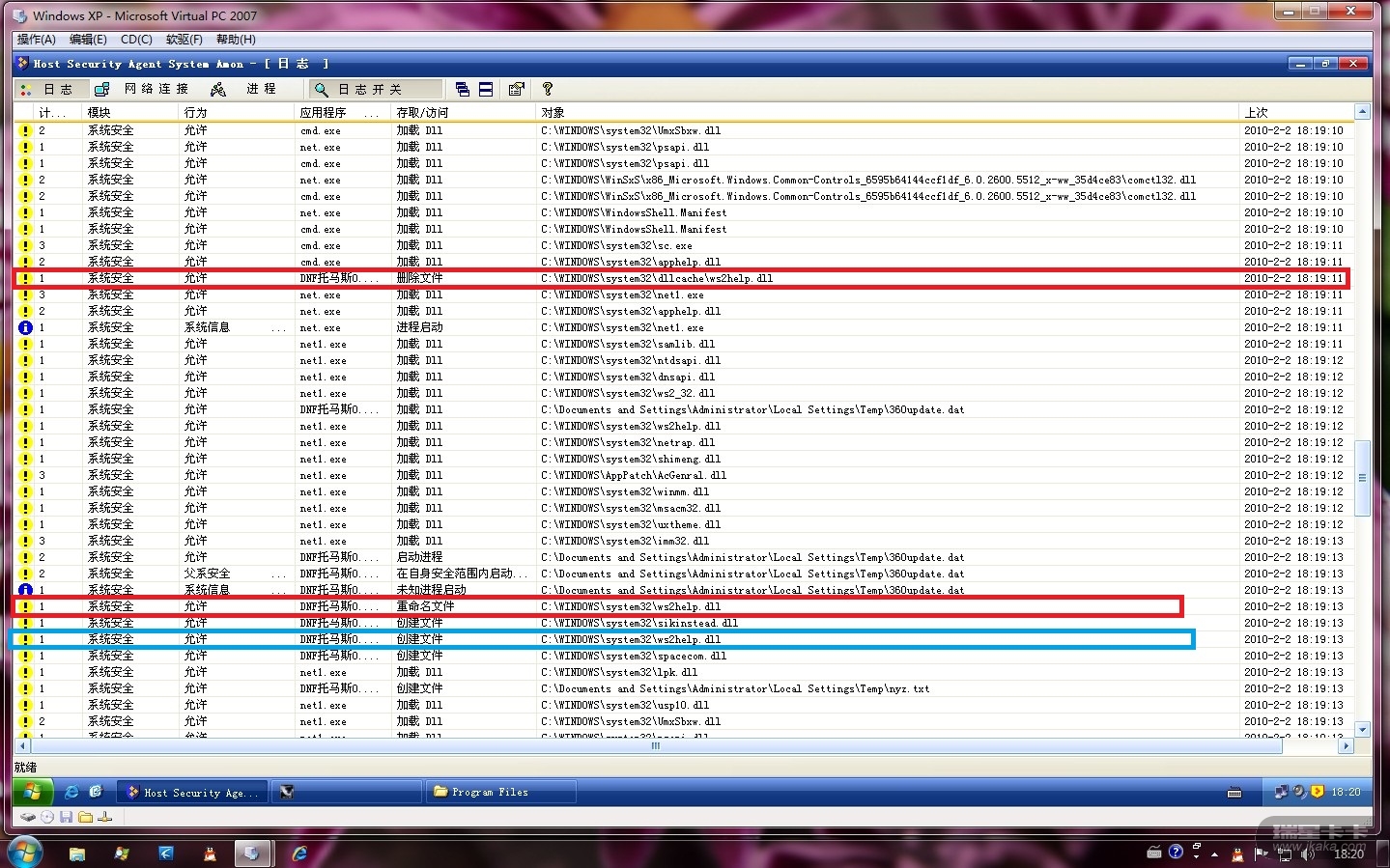The image size is (1390, 868).
Task: Click the vertical scrollbar thumb
Action: point(1362,478)
